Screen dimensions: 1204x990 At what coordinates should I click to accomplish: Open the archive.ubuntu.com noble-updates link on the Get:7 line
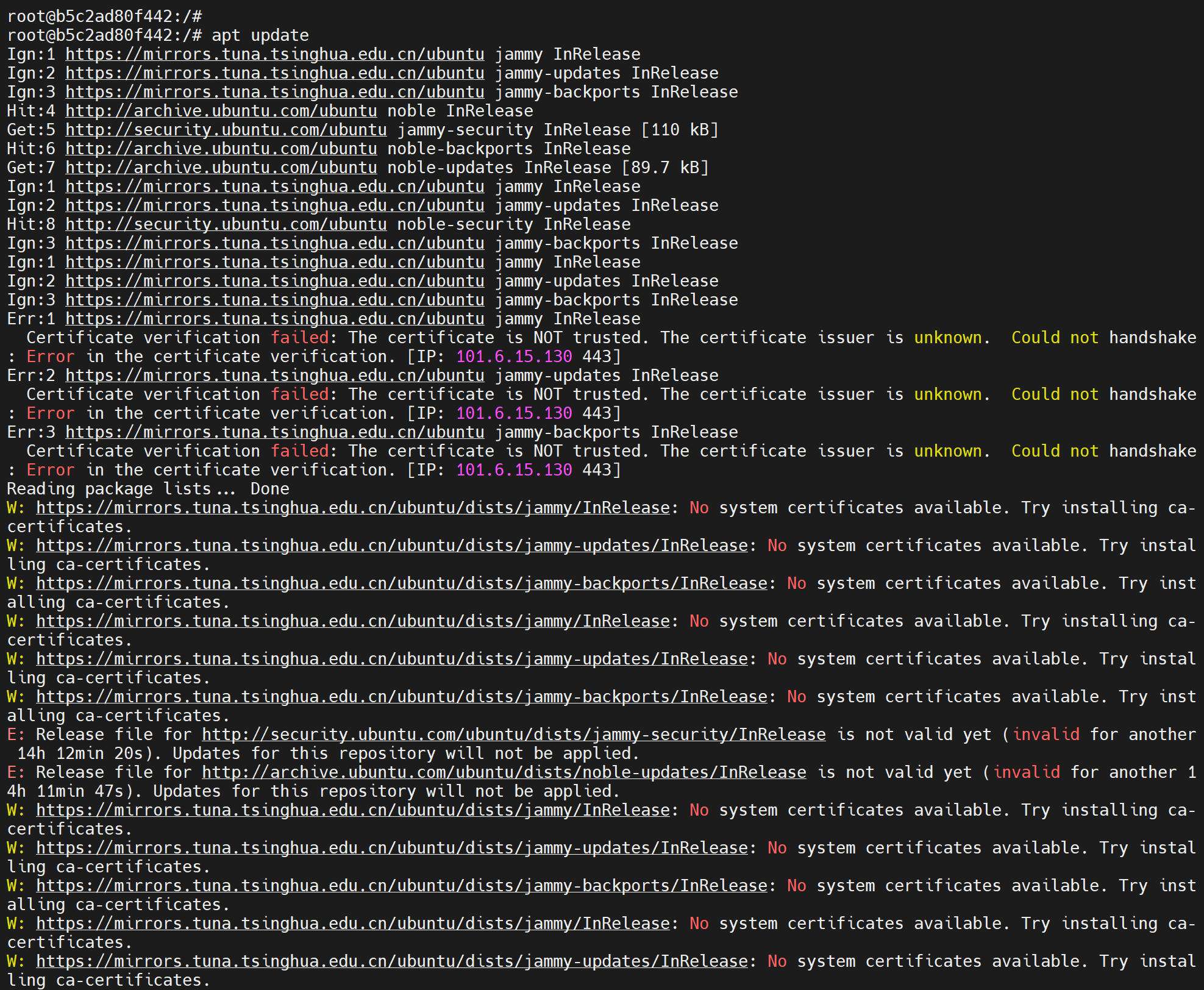click(221, 168)
